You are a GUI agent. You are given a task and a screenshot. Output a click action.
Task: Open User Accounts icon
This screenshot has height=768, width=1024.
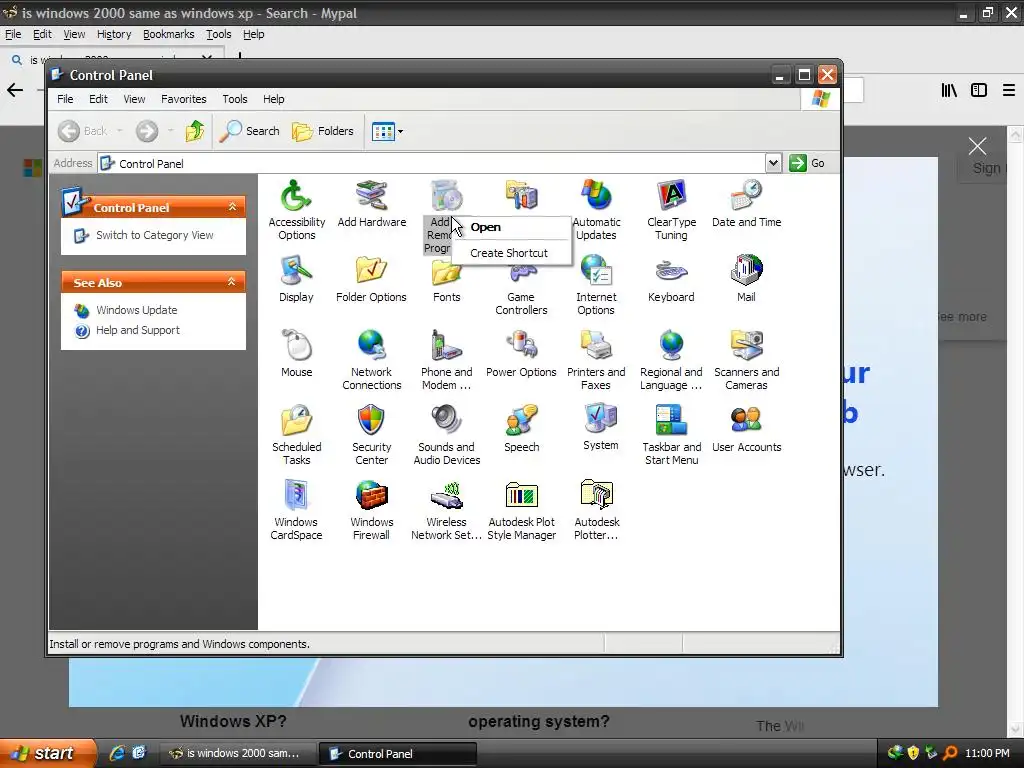tap(746, 429)
